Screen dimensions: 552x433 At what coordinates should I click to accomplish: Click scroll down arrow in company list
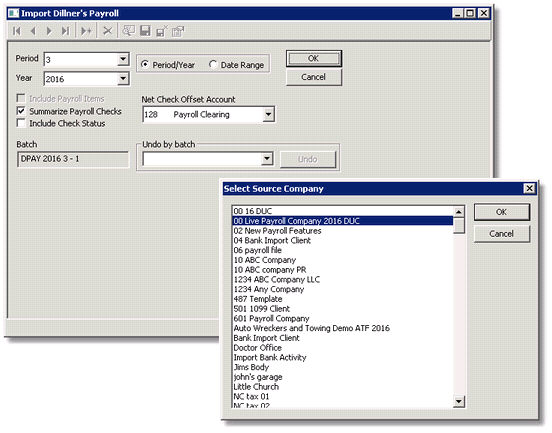tap(459, 401)
